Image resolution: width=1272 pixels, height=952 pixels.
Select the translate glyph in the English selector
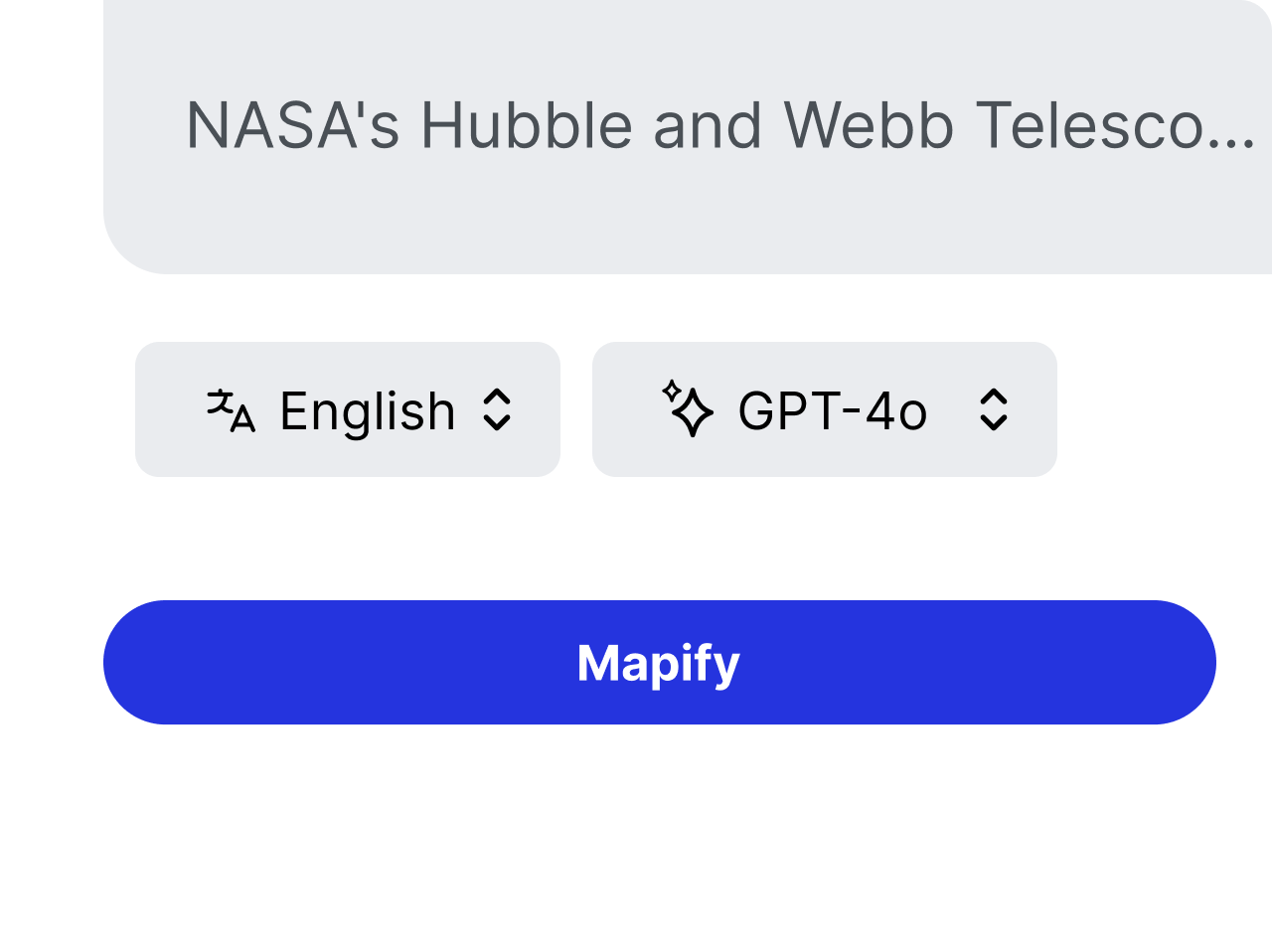tap(233, 409)
